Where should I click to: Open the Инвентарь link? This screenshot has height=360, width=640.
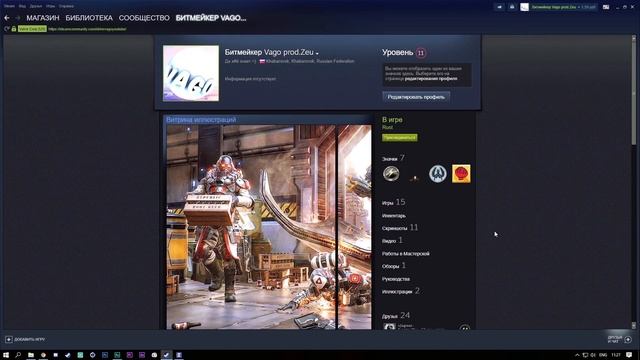click(393, 216)
